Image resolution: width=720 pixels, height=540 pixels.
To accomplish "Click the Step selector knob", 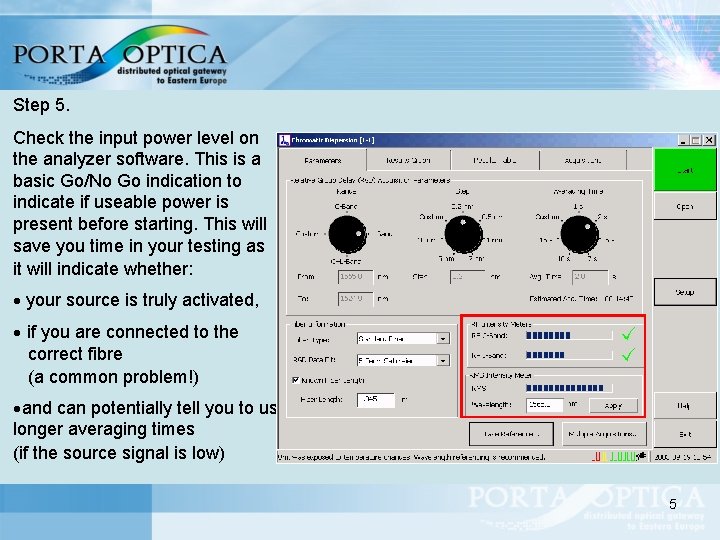I will pyautogui.click(x=463, y=235).
